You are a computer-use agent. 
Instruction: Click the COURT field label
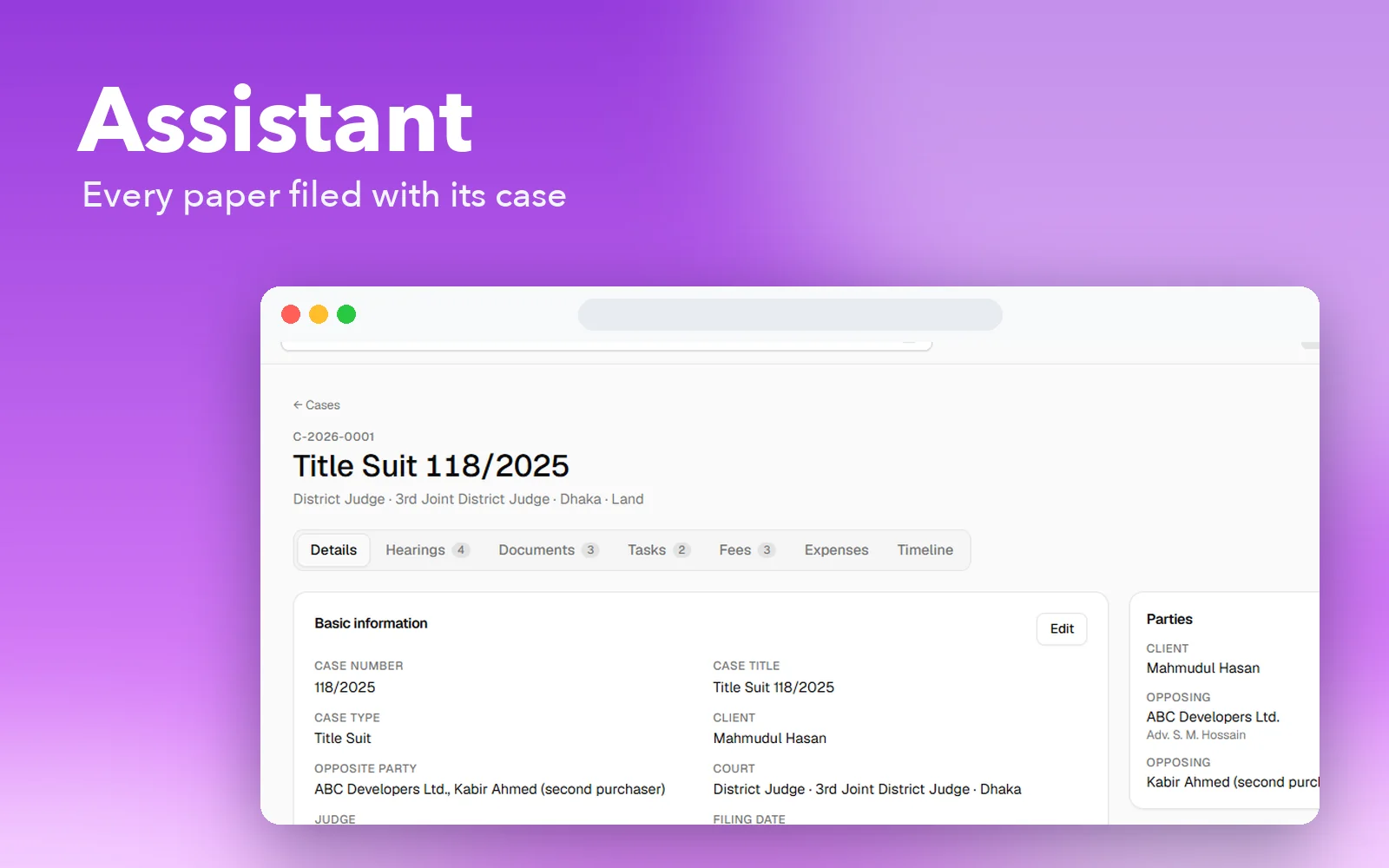coord(734,768)
